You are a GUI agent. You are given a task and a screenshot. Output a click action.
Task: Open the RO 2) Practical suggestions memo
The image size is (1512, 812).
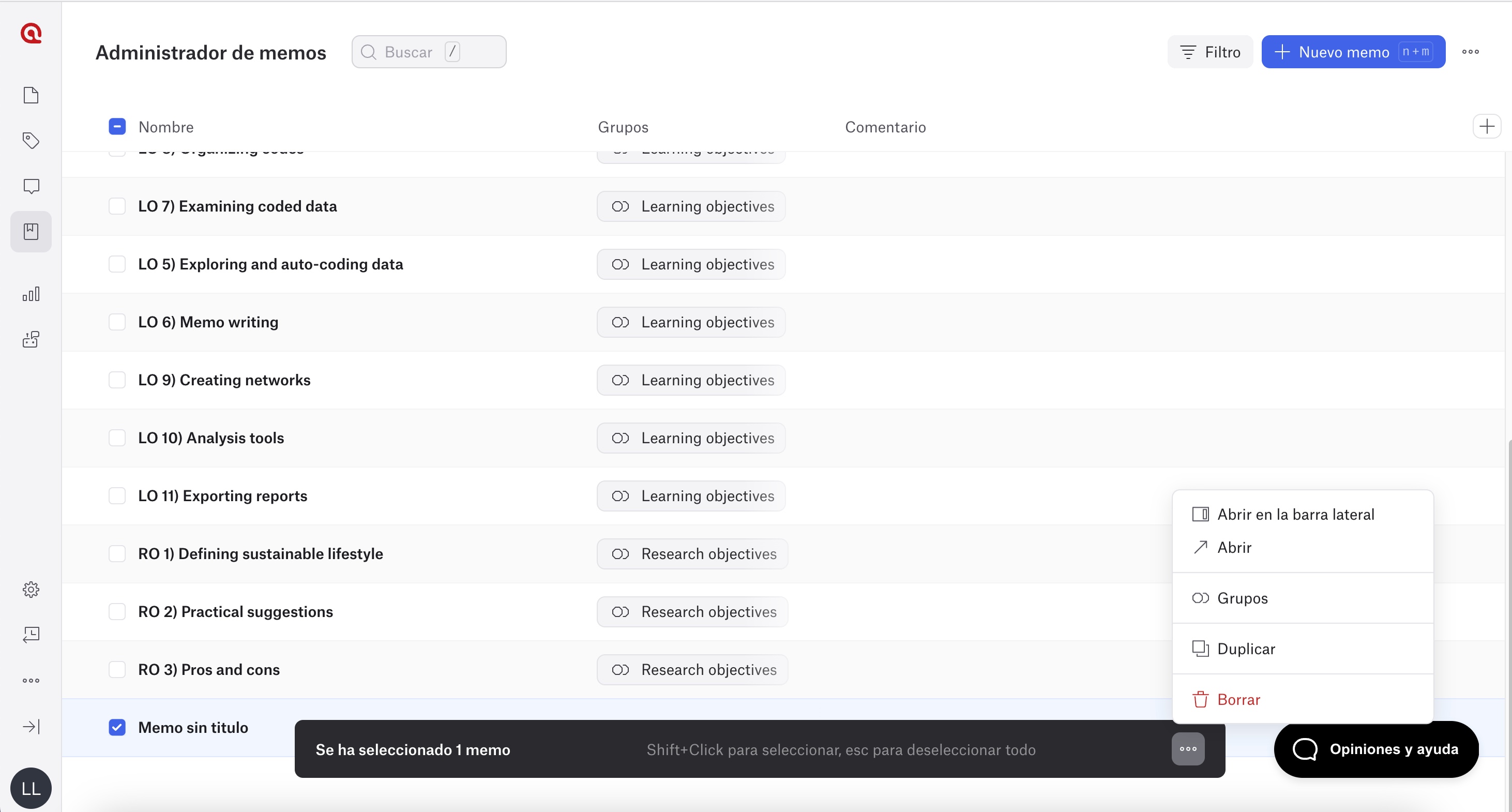coord(235,612)
